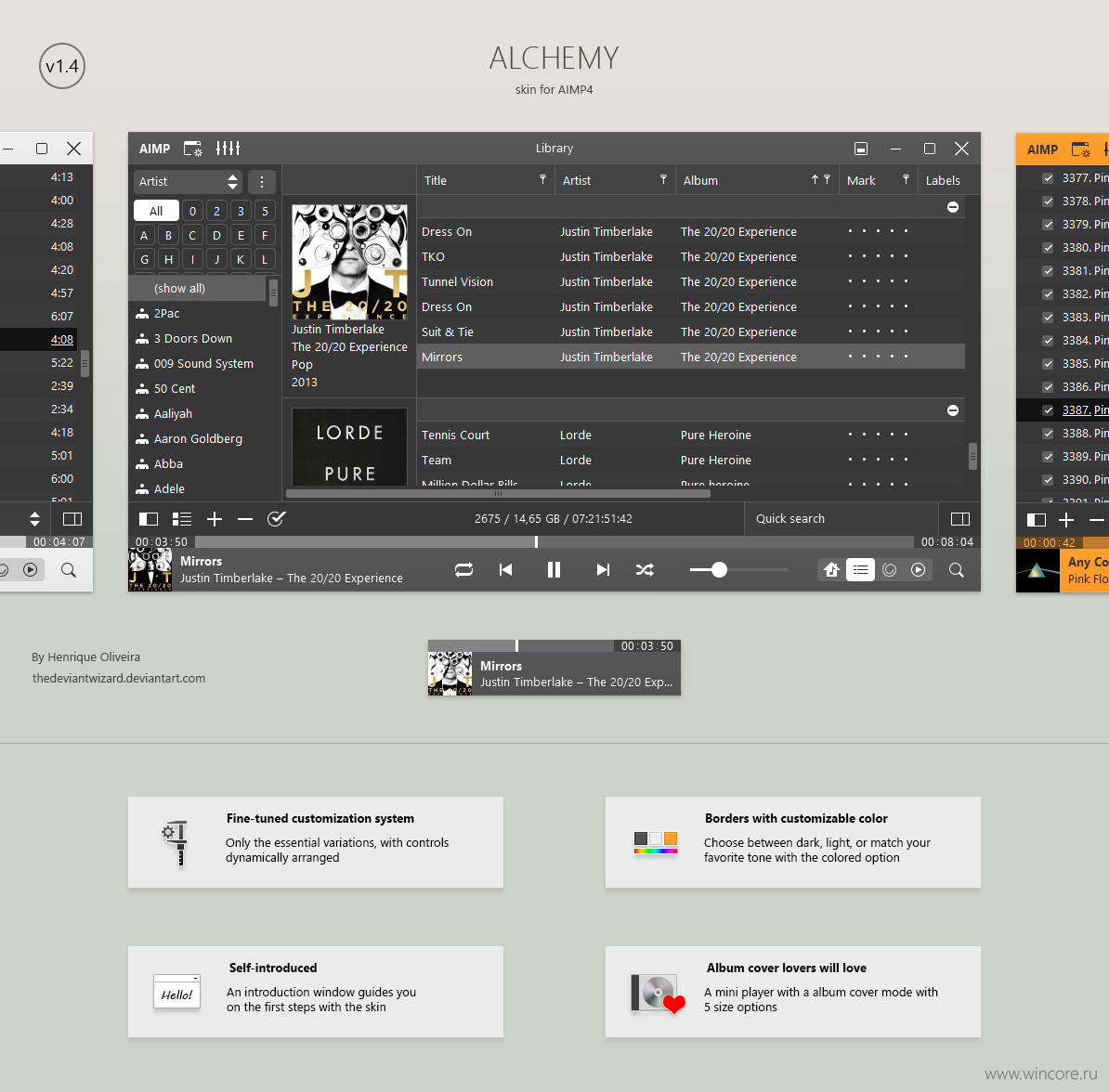Uncheck track 3378 in orange window
1109x1092 pixels.
(x=1049, y=201)
